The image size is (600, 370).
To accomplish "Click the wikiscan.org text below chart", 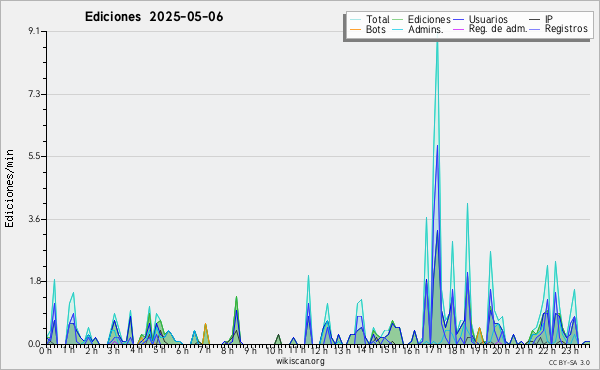I will point(300,361).
